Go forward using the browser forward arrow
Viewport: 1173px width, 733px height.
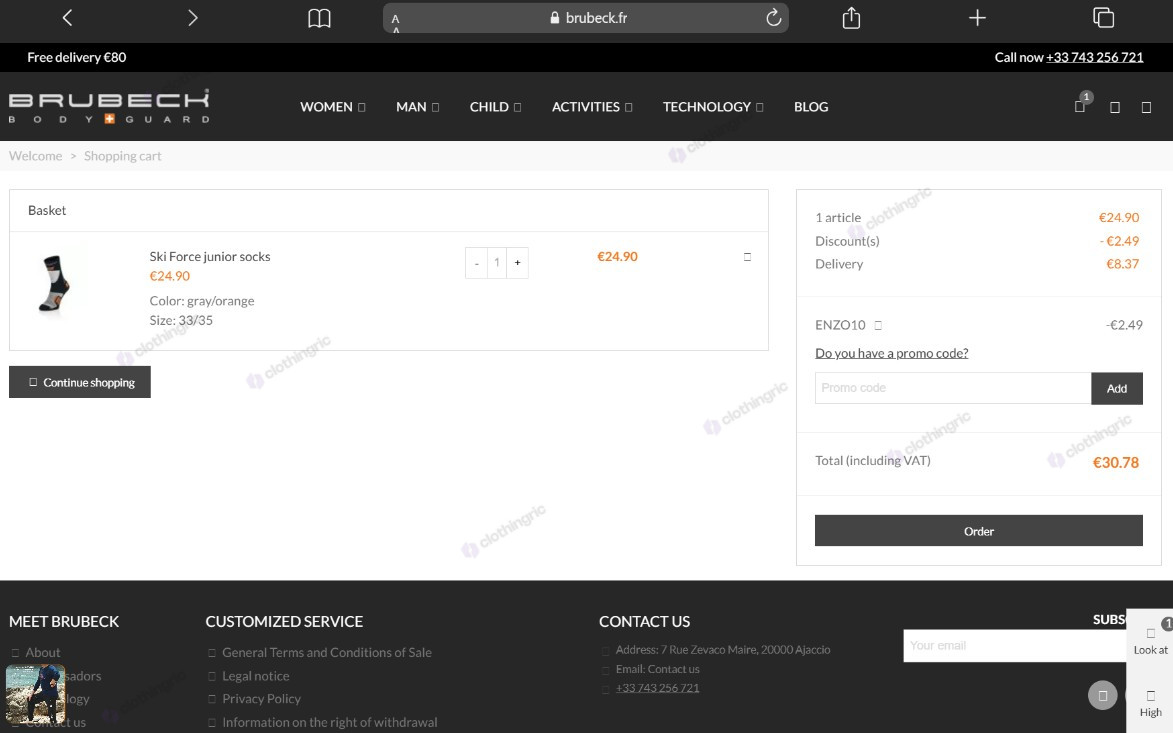192,18
